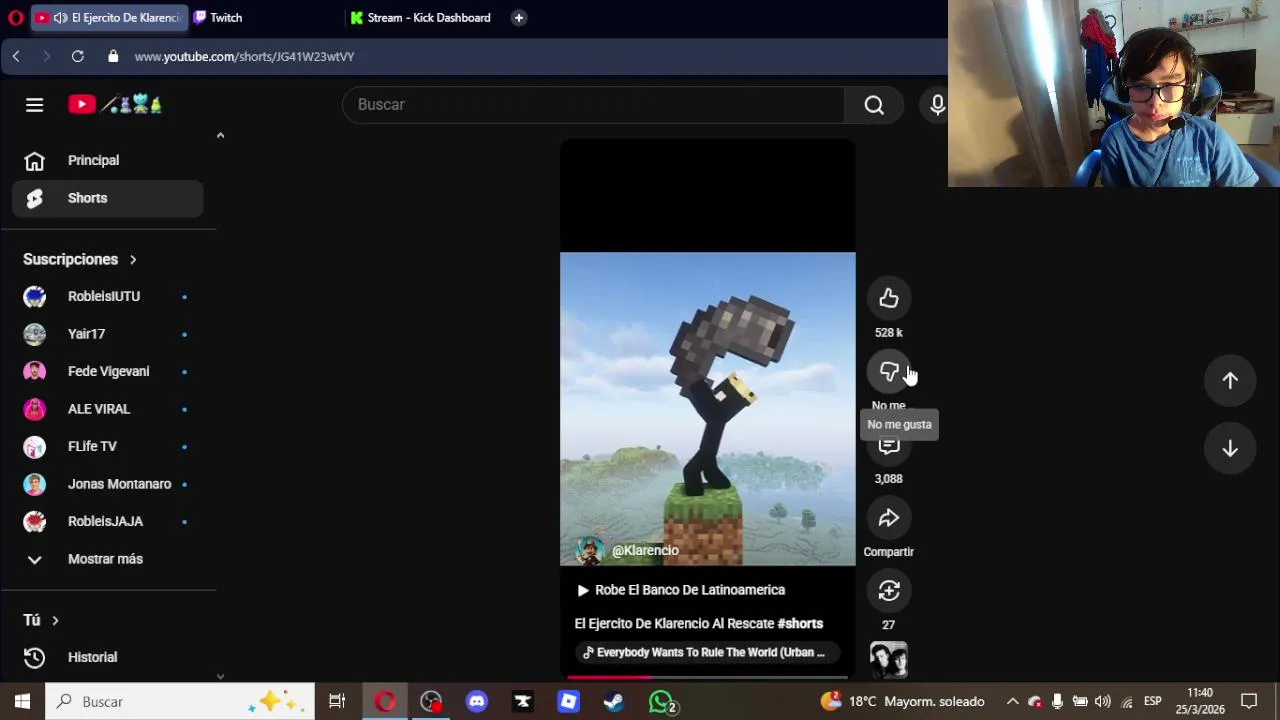Open RobleisIUTU subscription channel
The height and width of the screenshot is (720, 1280).
pos(108,296)
